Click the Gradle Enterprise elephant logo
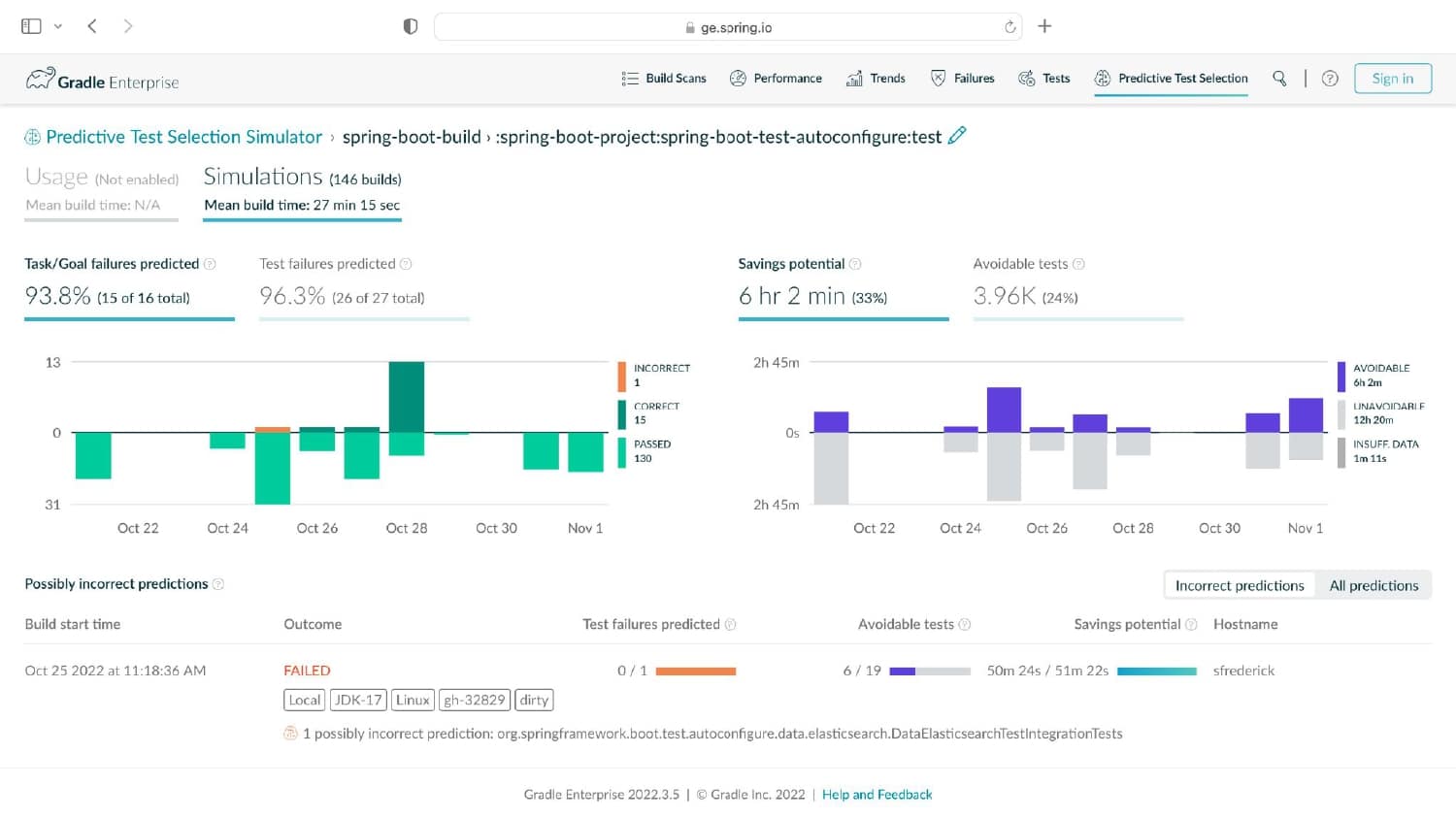The image size is (1456, 819). pyautogui.click(x=40, y=79)
